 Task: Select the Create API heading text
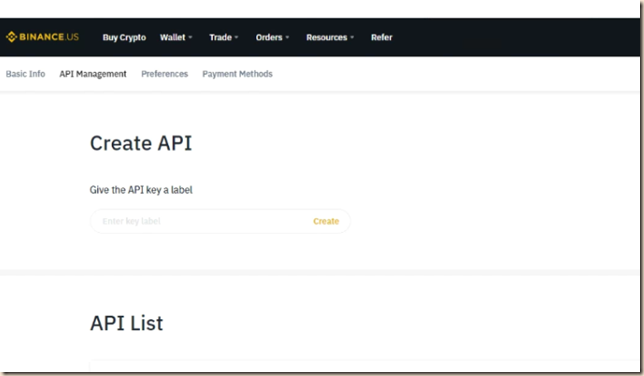(141, 143)
